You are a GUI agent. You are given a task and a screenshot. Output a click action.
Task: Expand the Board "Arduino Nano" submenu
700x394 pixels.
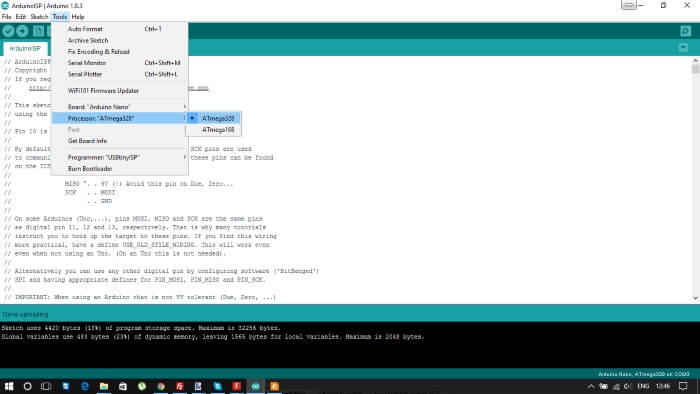pos(119,107)
